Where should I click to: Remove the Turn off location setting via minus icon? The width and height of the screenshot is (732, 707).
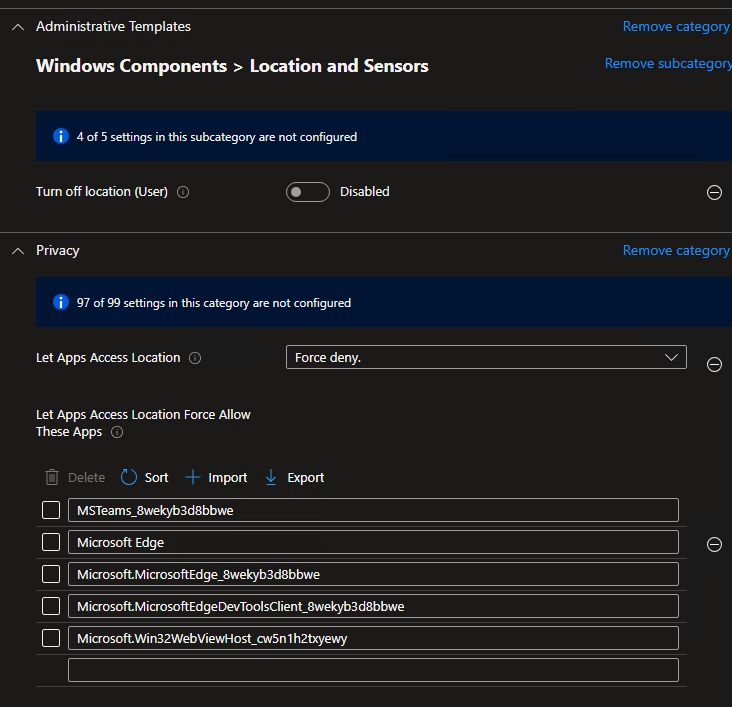pyautogui.click(x=714, y=193)
